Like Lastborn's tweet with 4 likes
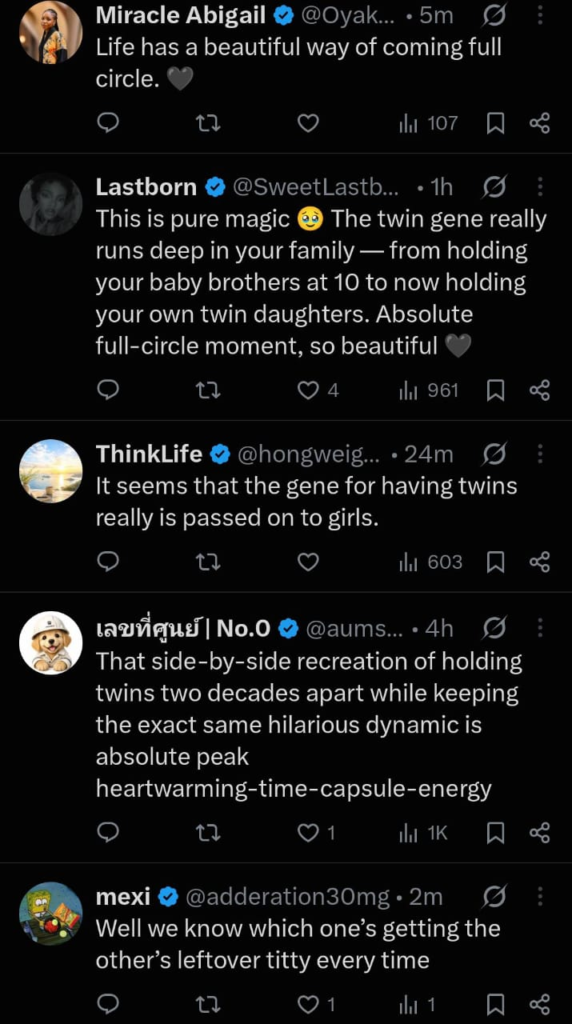Screen dimensions: 572x1024 click(318, 391)
